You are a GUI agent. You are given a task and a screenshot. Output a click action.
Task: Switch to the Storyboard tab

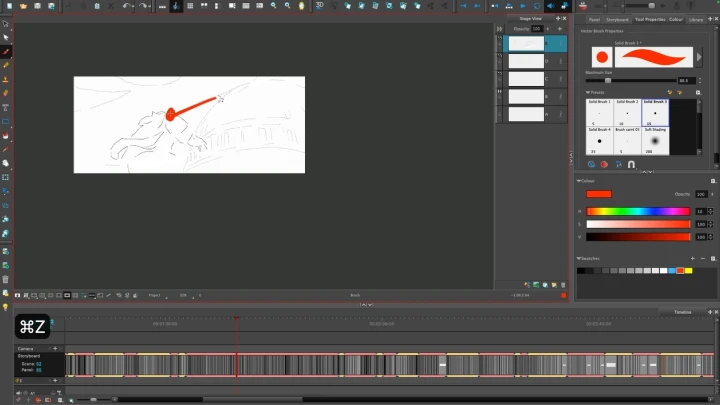(617, 19)
